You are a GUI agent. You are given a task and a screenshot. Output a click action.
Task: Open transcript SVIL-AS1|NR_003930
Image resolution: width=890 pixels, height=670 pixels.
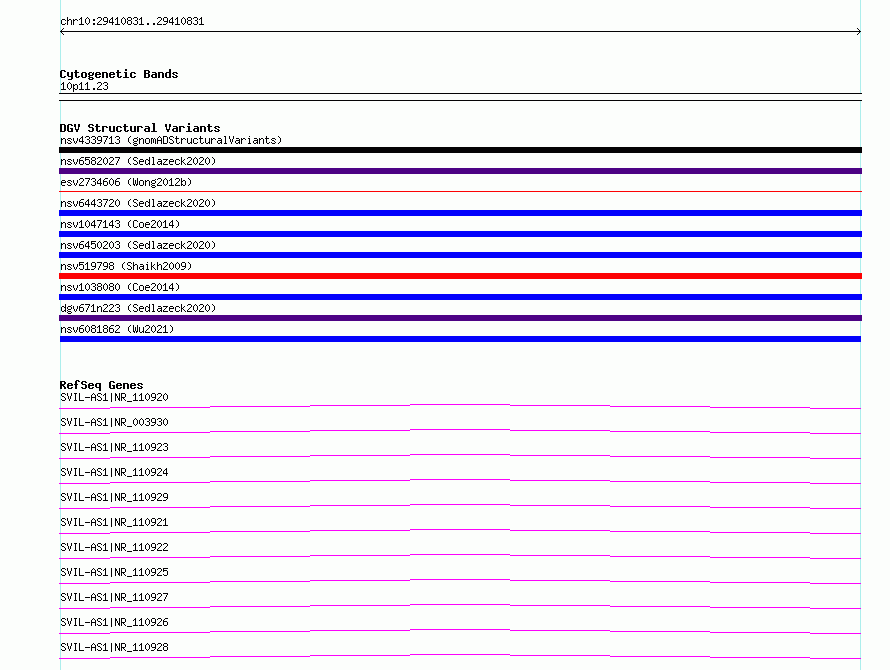[114, 422]
